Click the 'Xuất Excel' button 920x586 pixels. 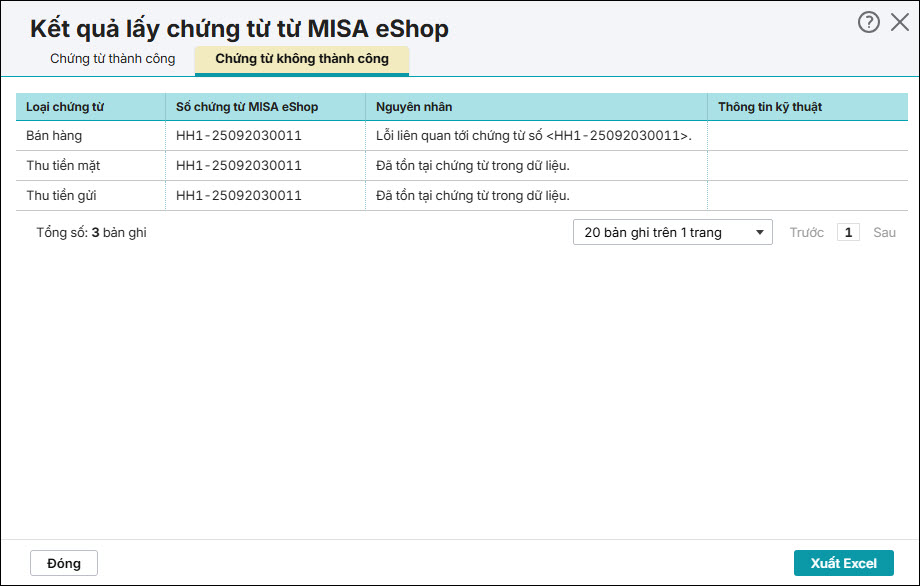click(843, 563)
